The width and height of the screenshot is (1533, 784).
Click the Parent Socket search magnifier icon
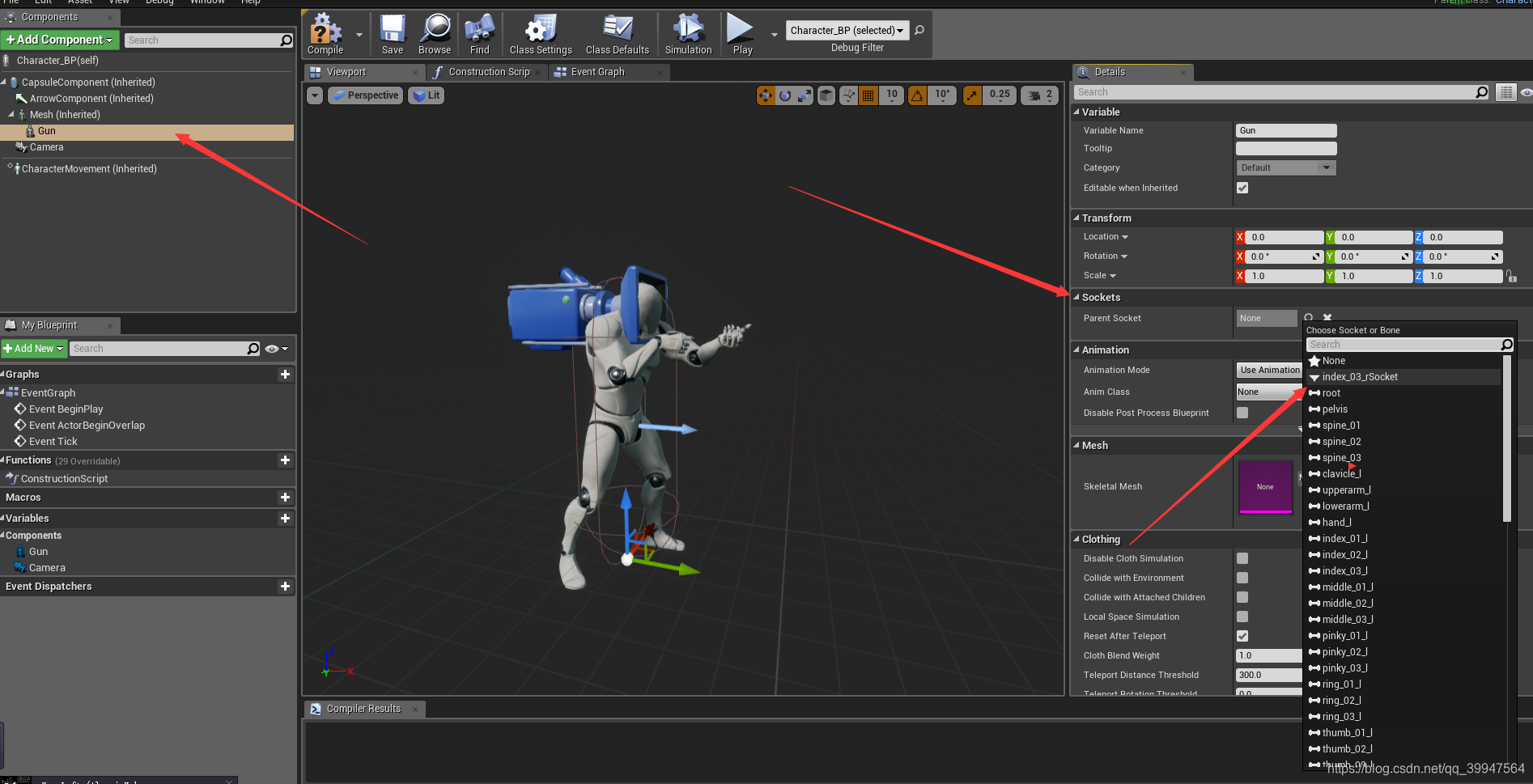coord(1309,318)
